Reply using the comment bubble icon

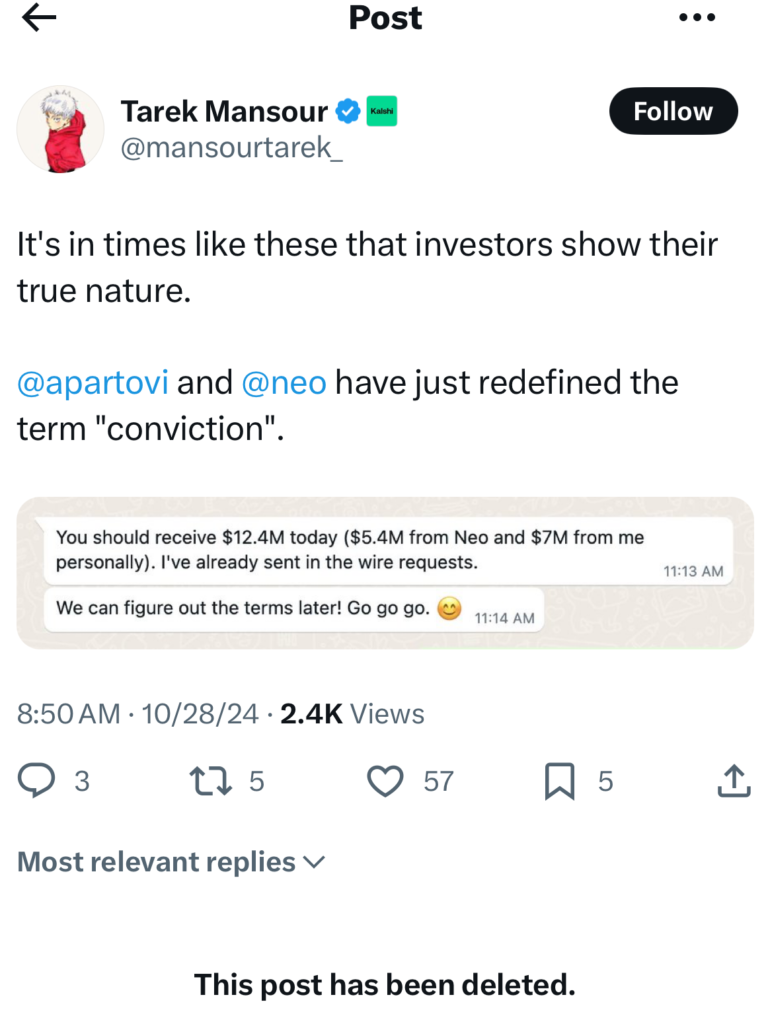(38, 781)
